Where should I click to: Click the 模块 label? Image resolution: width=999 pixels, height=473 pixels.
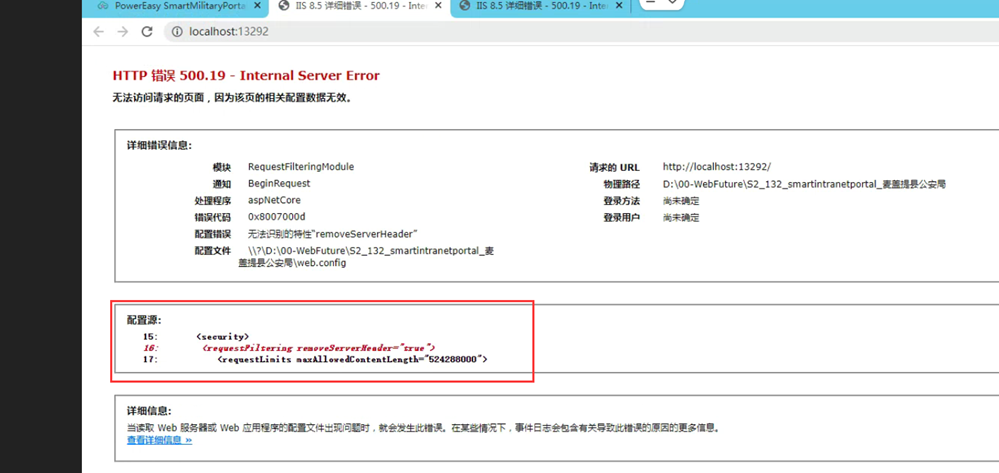(222, 167)
